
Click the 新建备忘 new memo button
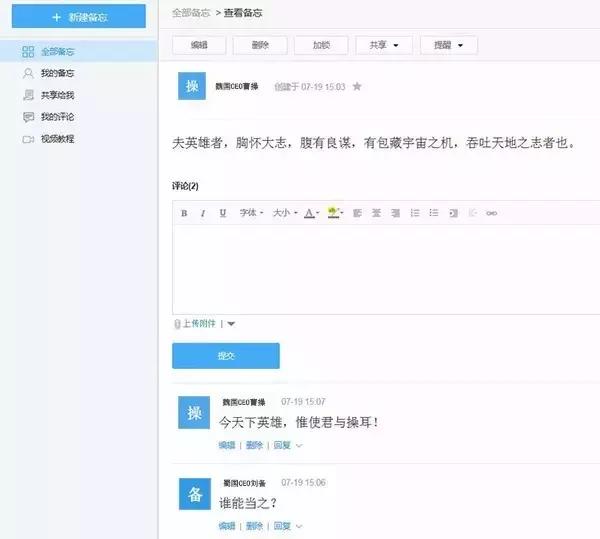pyautogui.click(x=78, y=16)
